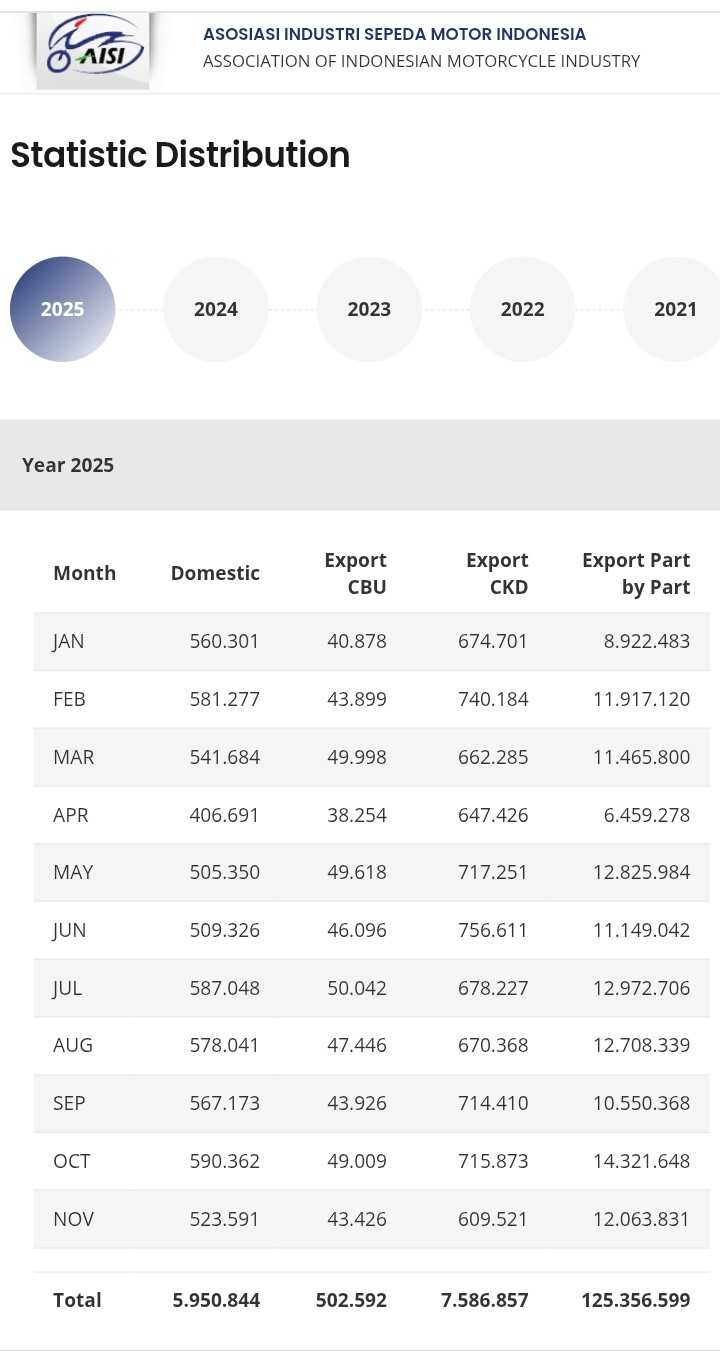Image resolution: width=720 pixels, height=1363 pixels.
Task: Click the Export Part by Part header
Action: click(x=636, y=573)
